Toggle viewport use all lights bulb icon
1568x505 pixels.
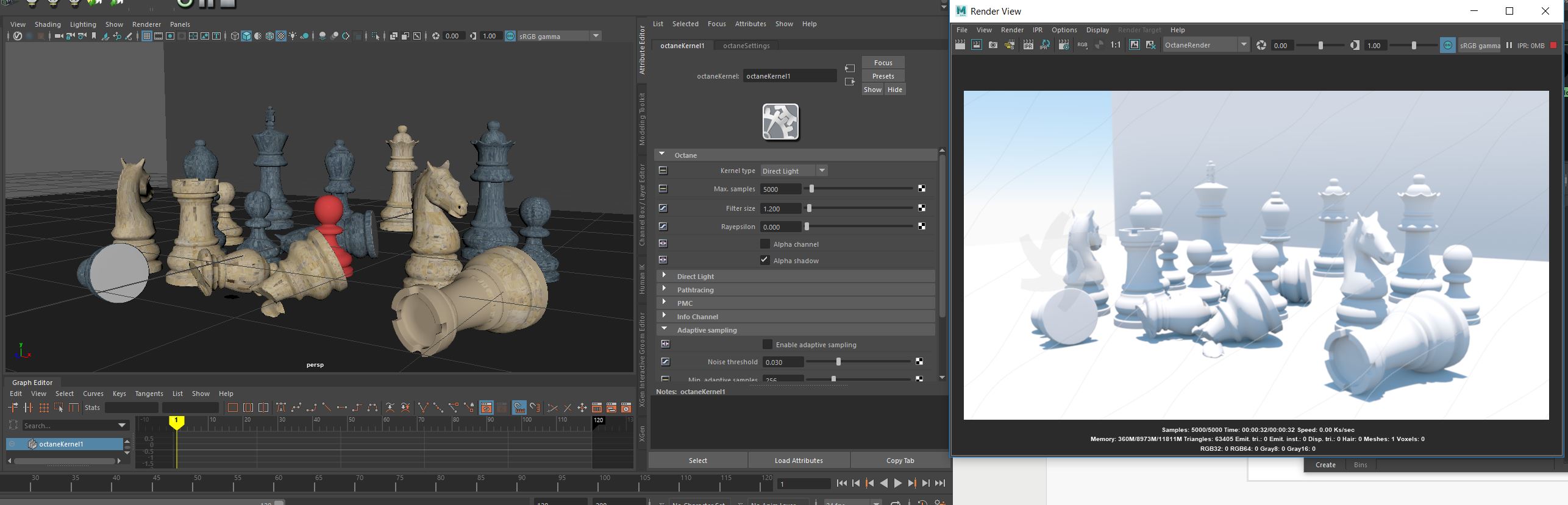[x=293, y=37]
